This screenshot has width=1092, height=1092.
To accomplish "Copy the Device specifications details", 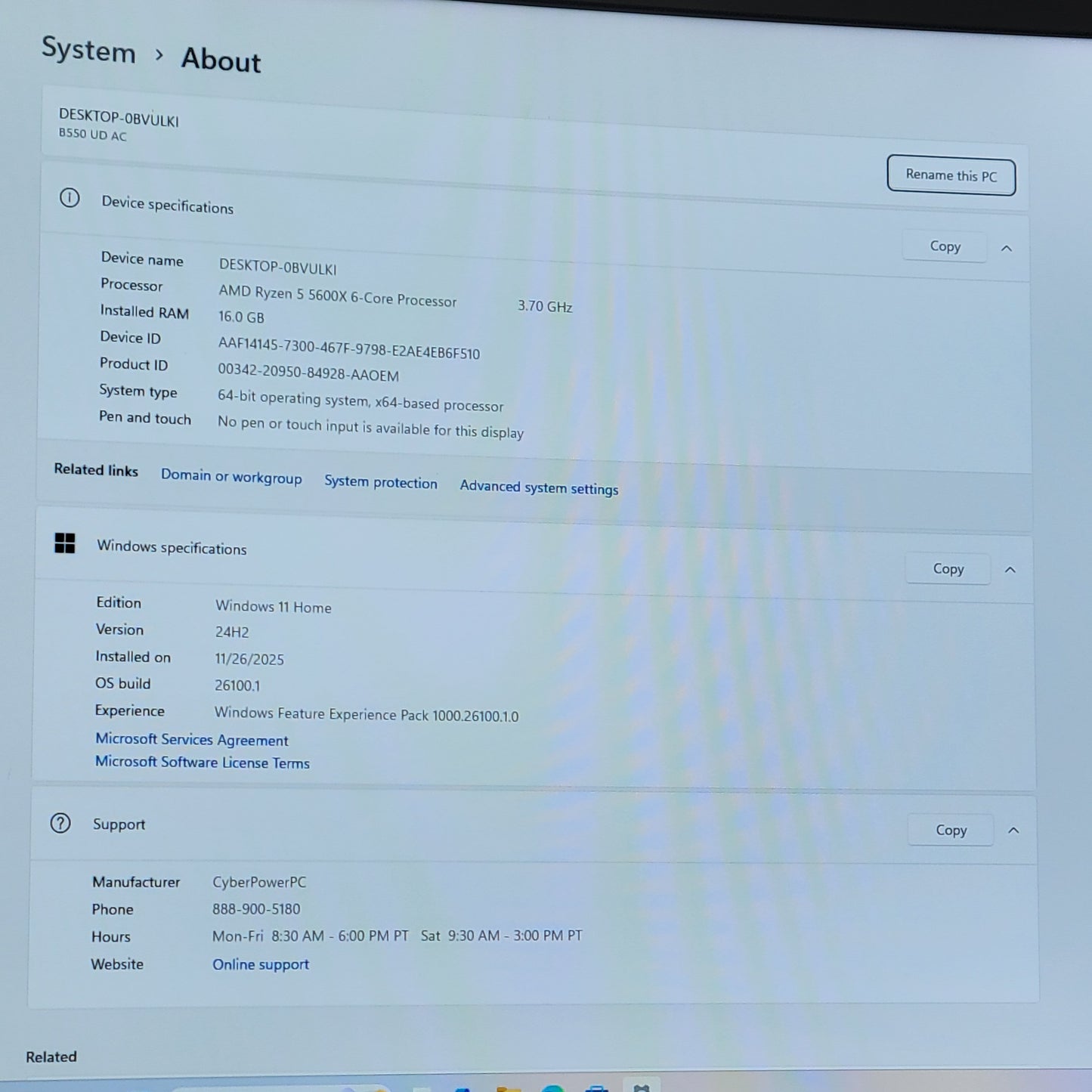I will click(x=945, y=246).
